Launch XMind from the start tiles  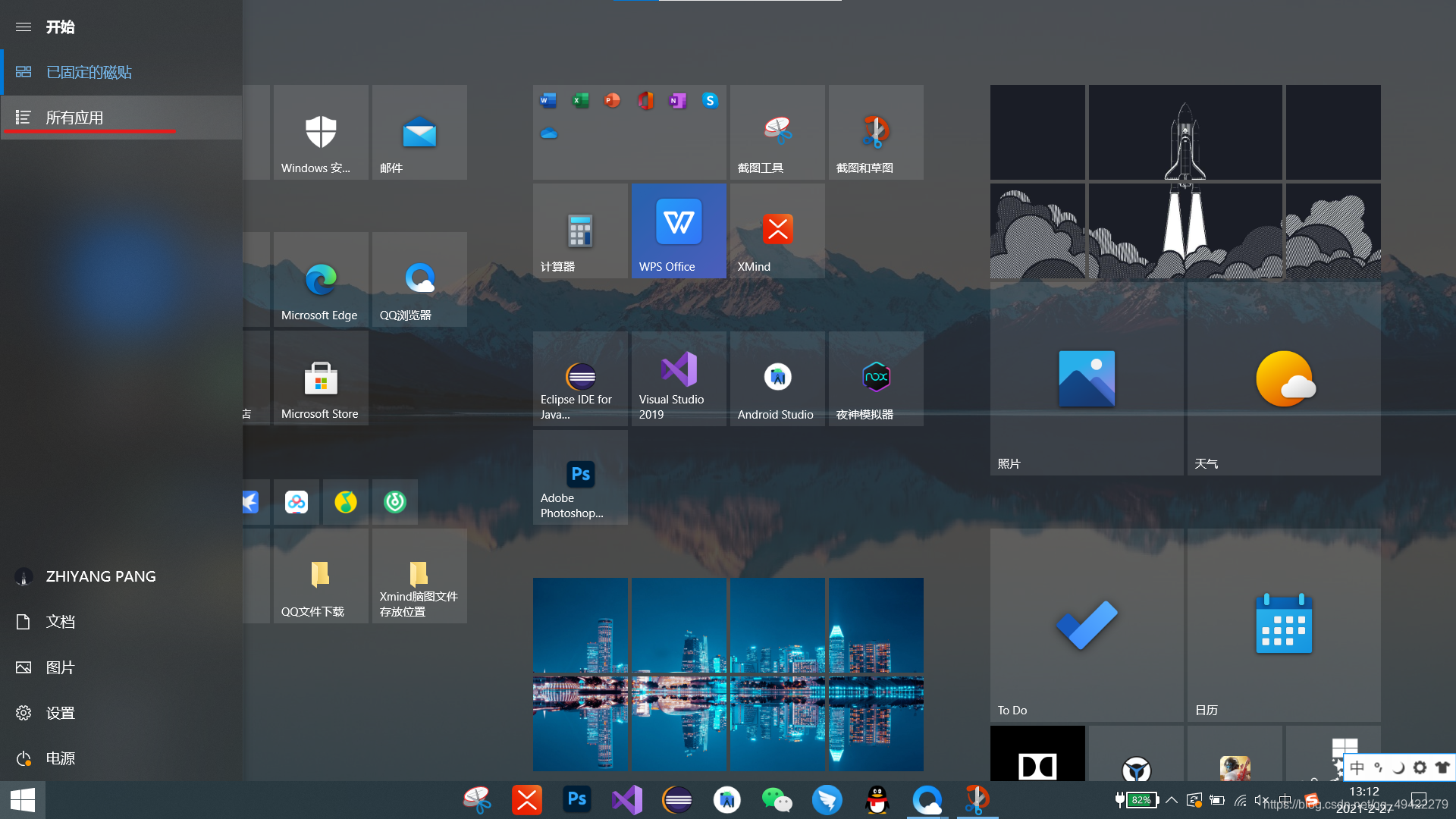777,231
